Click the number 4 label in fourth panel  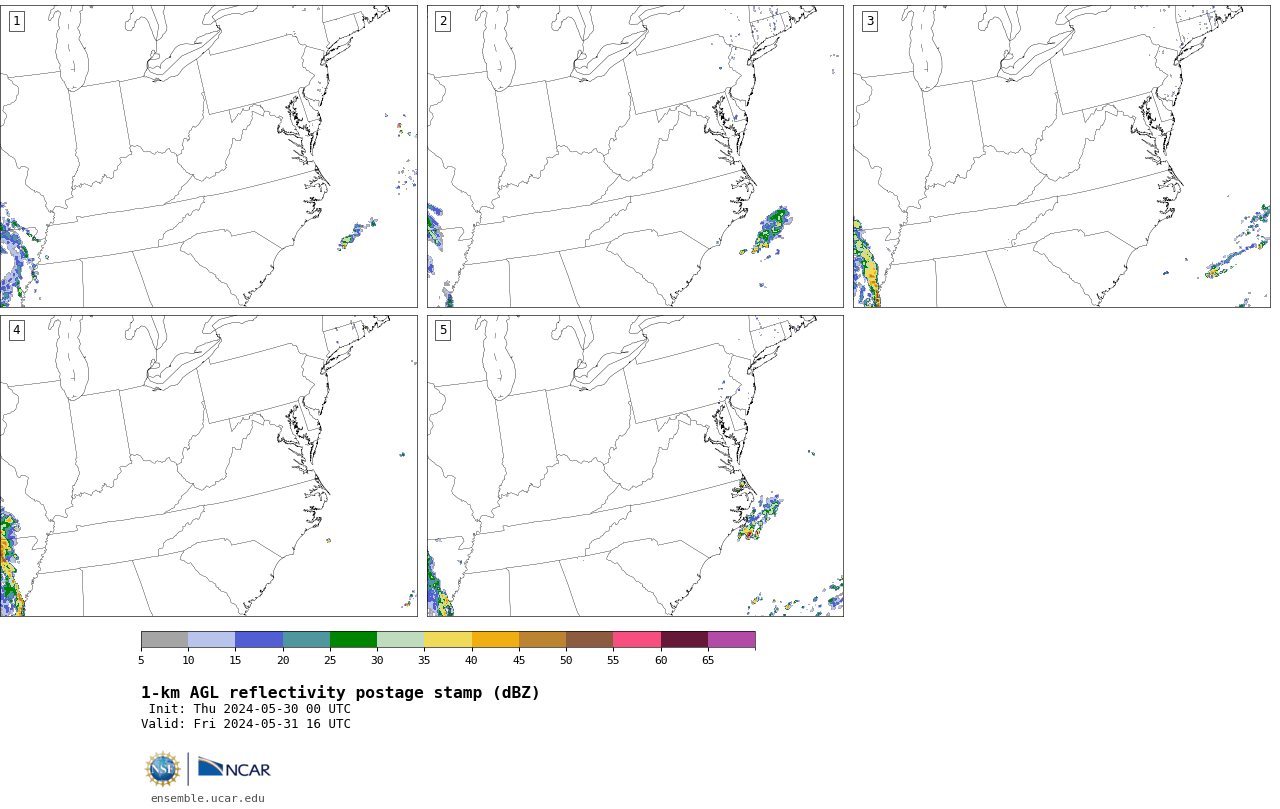tap(16, 330)
